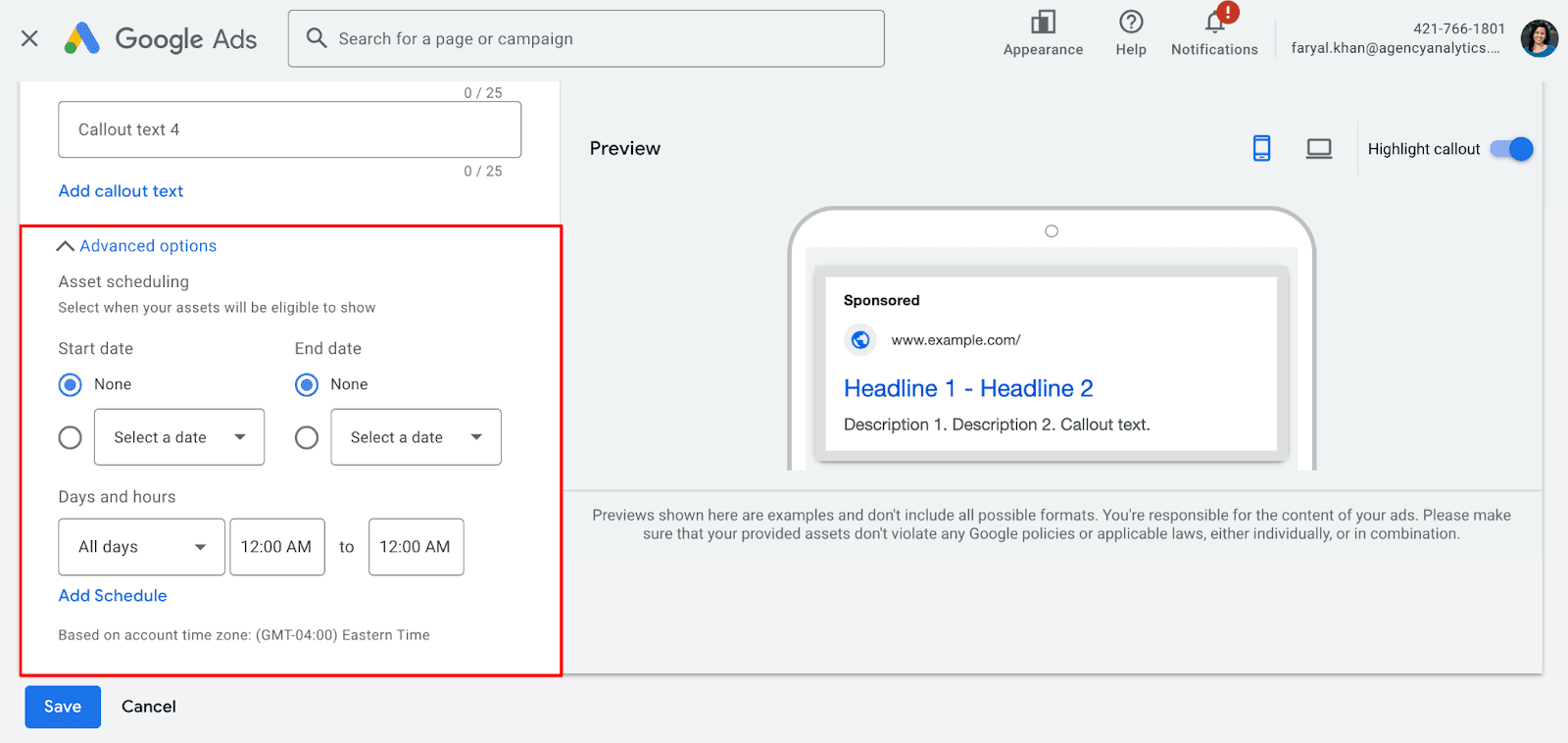The image size is (1568, 743).
Task: Switch preview to mobile device
Action: point(1261,148)
